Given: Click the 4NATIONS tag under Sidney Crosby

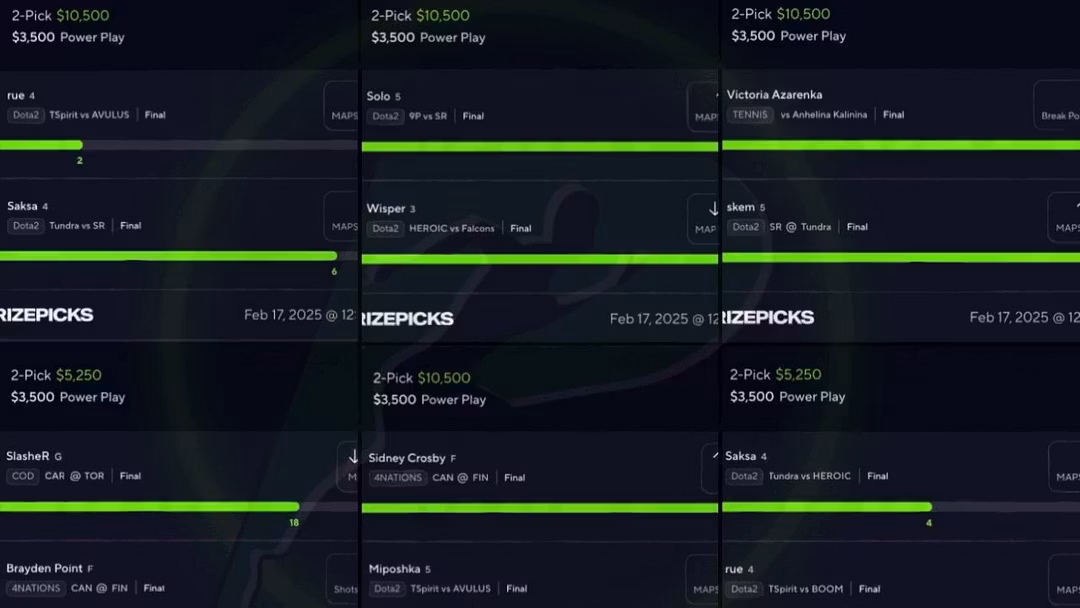Looking at the screenshot, I should tap(397, 477).
